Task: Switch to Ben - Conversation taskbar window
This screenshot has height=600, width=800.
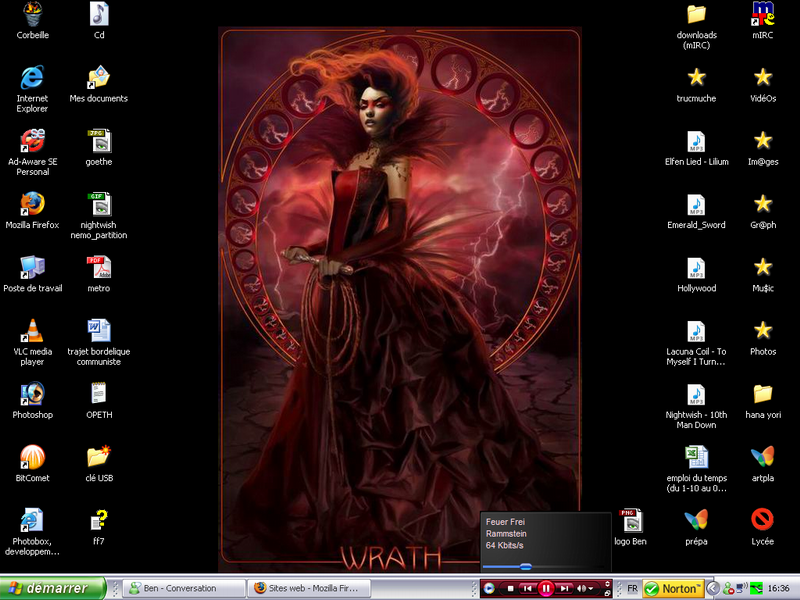Action: (x=184, y=588)
